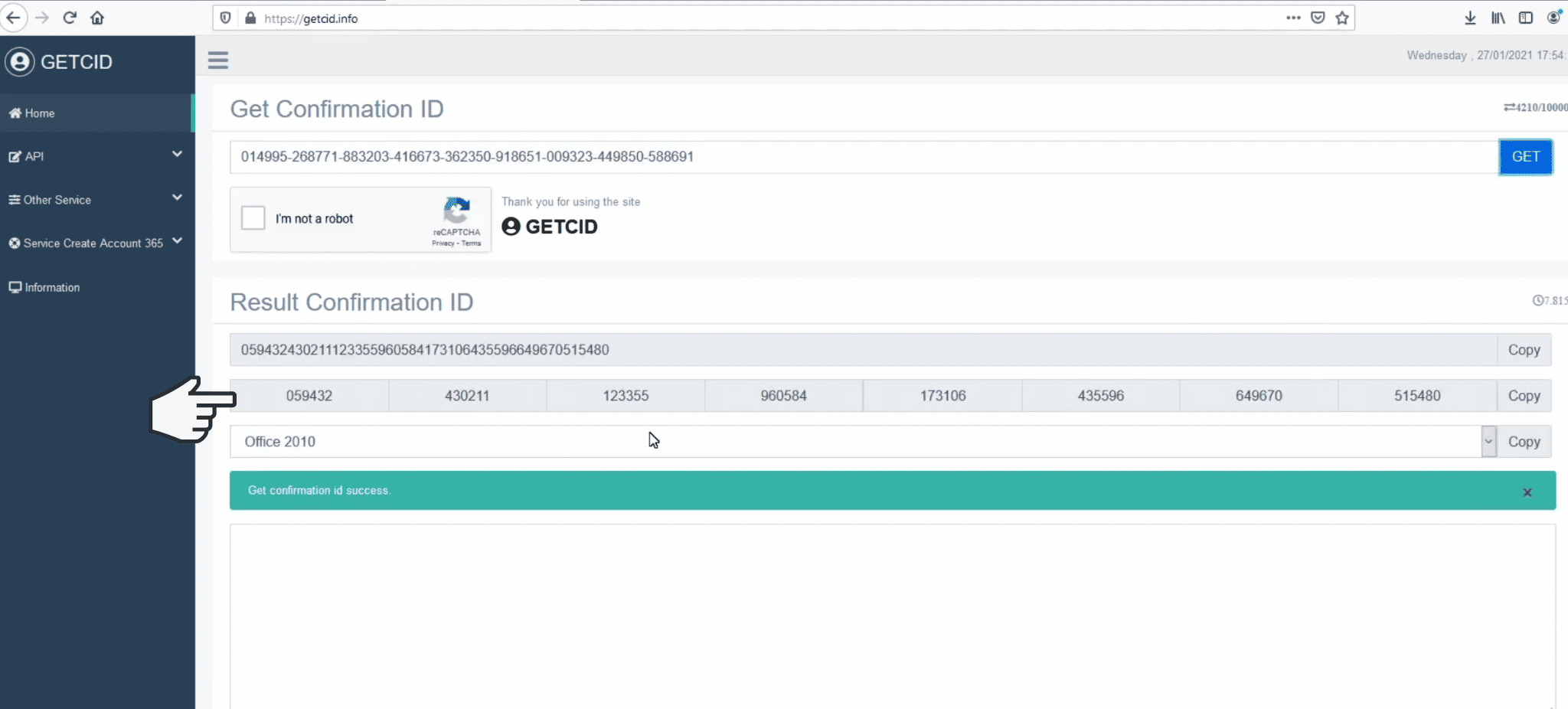Click the GETCID logo in sidebar
Screen dimensions: 1568x709
[x=59, y=62]
